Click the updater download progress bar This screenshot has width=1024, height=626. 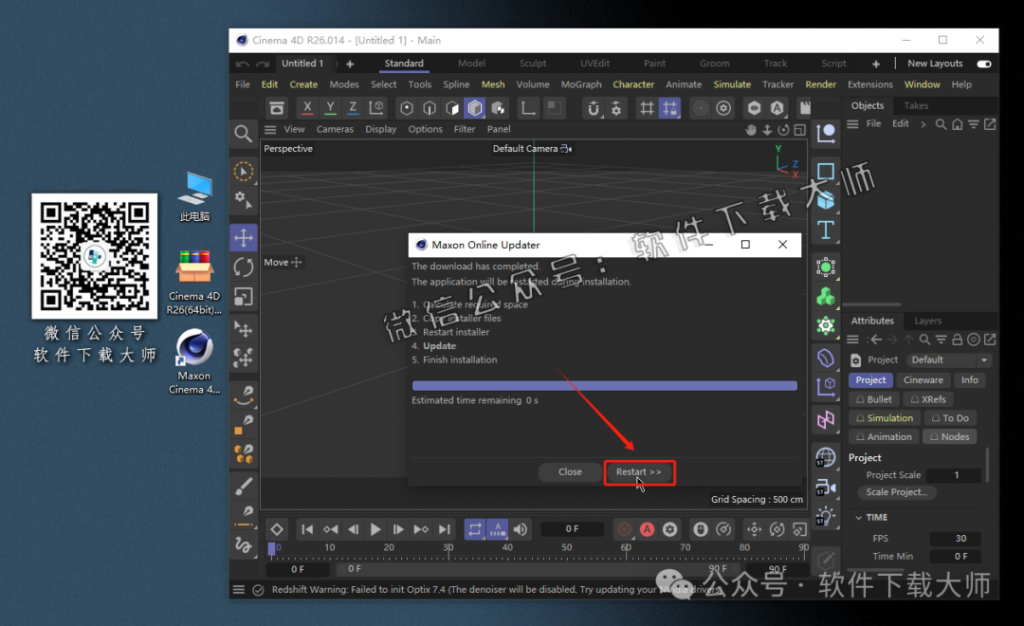604,385
